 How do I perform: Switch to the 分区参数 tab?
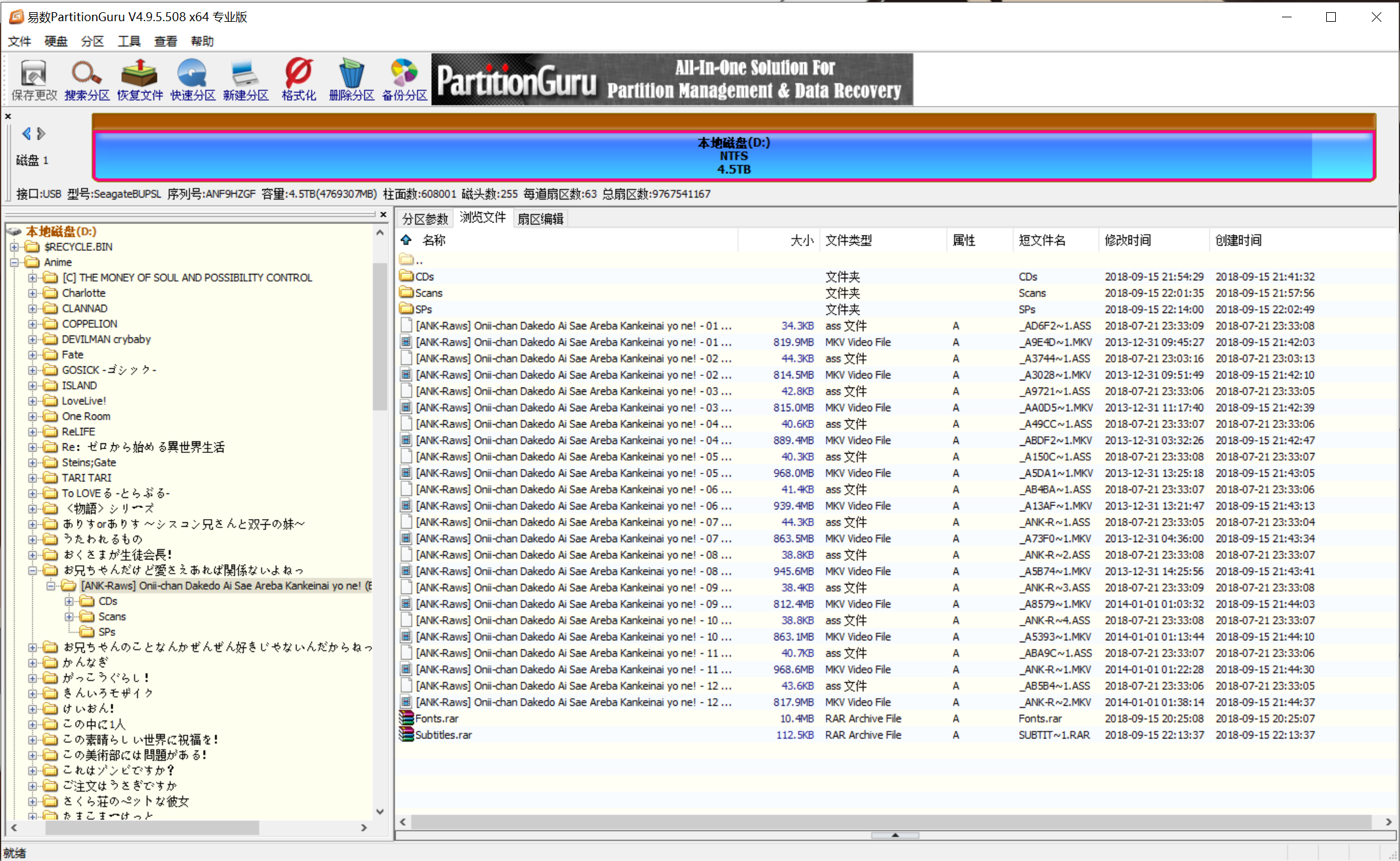(x=425, y=219)
